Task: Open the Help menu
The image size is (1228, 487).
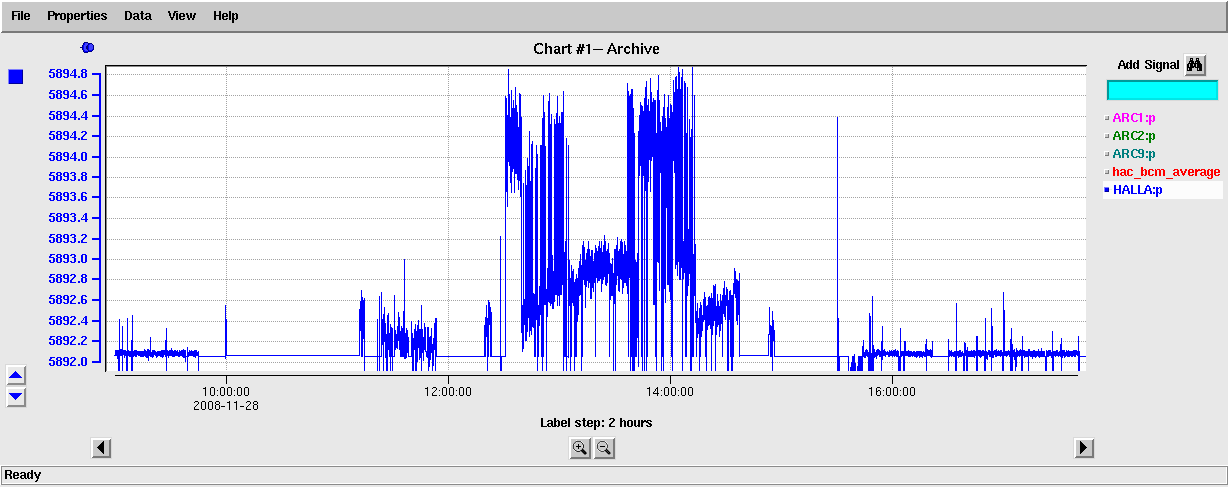Action: pos(226,16)
